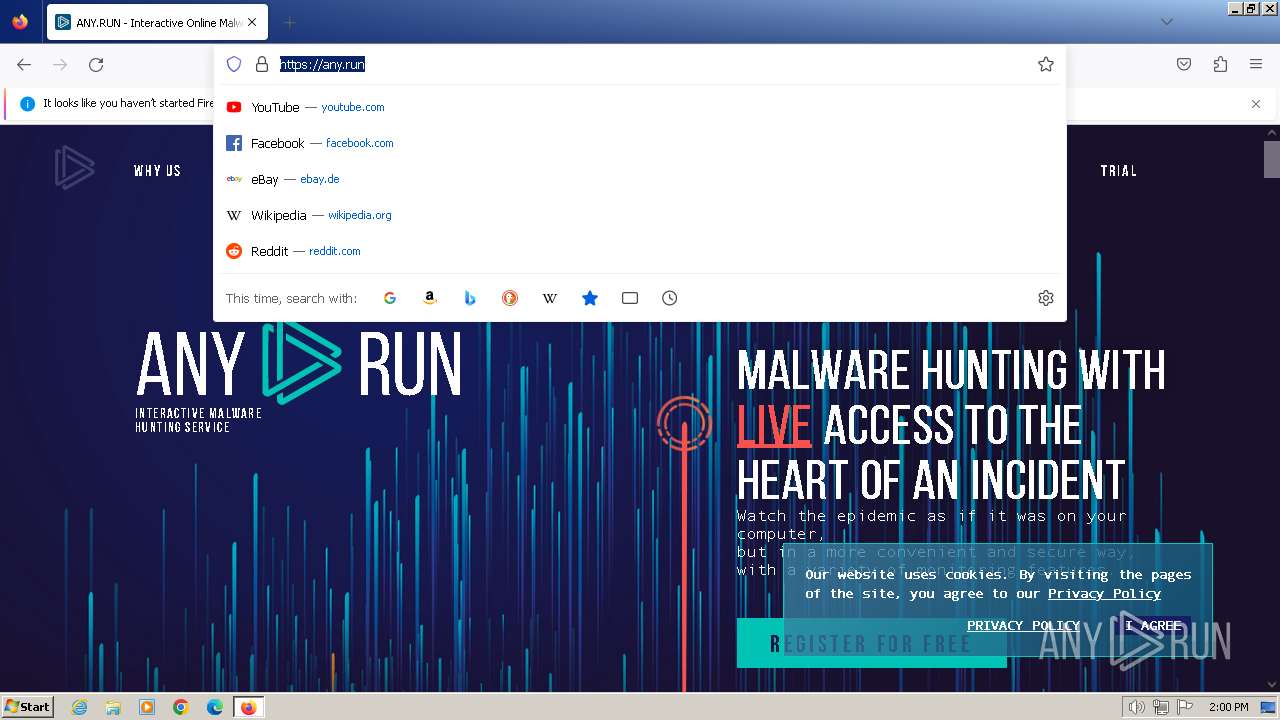Open the Firefox application menu
The width and height of the screenshot is (1280, 720).
coord(1256,64)
